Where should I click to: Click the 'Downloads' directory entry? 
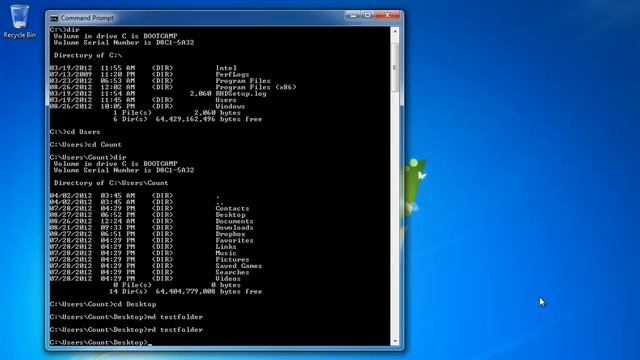(x=234, y=228)
